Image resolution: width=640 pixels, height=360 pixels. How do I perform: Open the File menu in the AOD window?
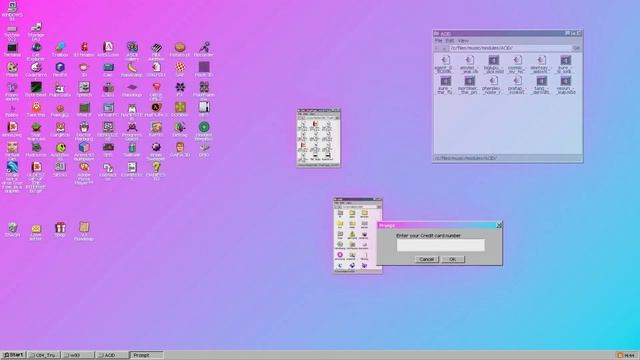[438, 41]
